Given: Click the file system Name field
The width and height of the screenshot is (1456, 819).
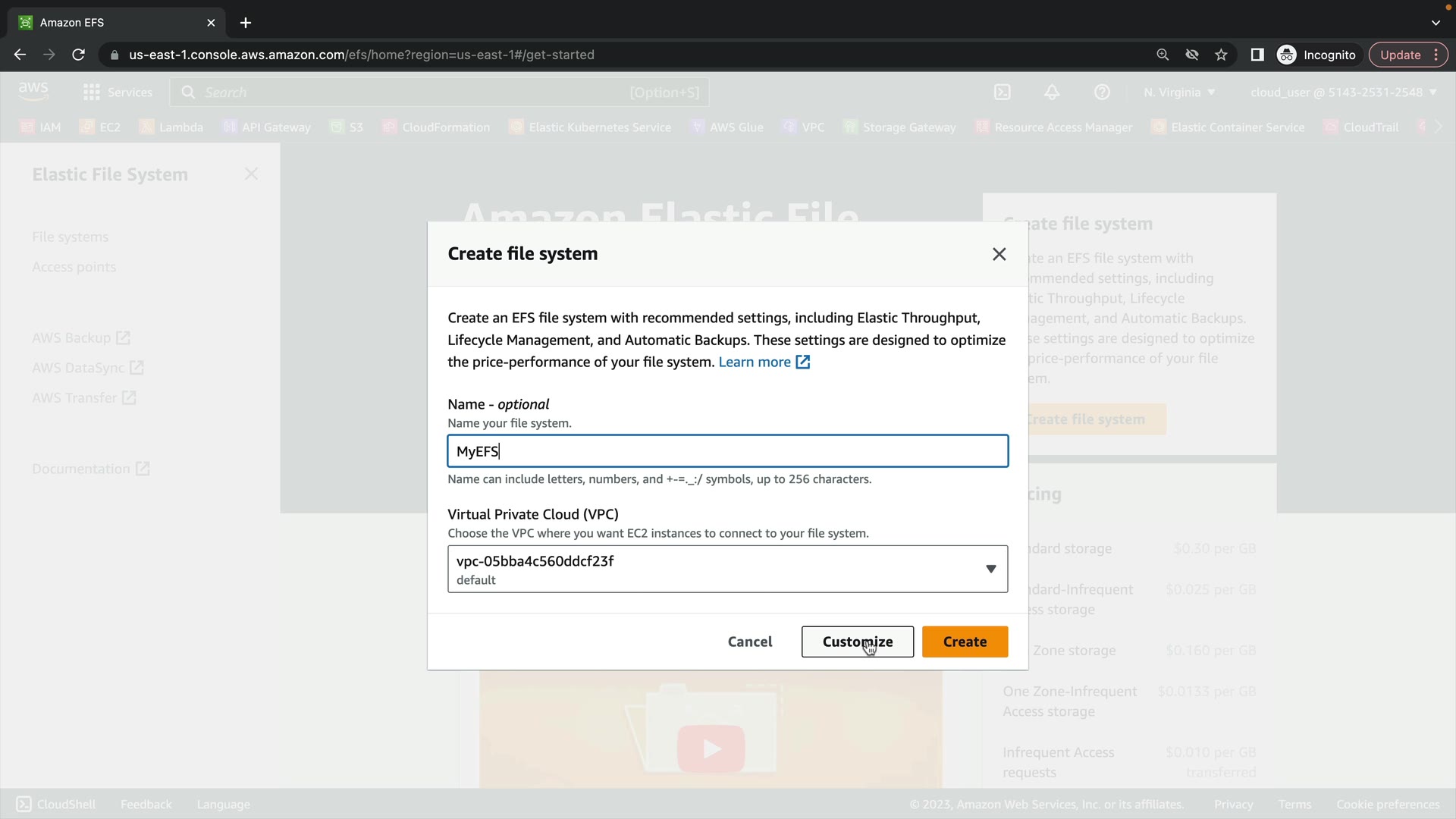Looking at the screenshot, I should coord(727,451).
